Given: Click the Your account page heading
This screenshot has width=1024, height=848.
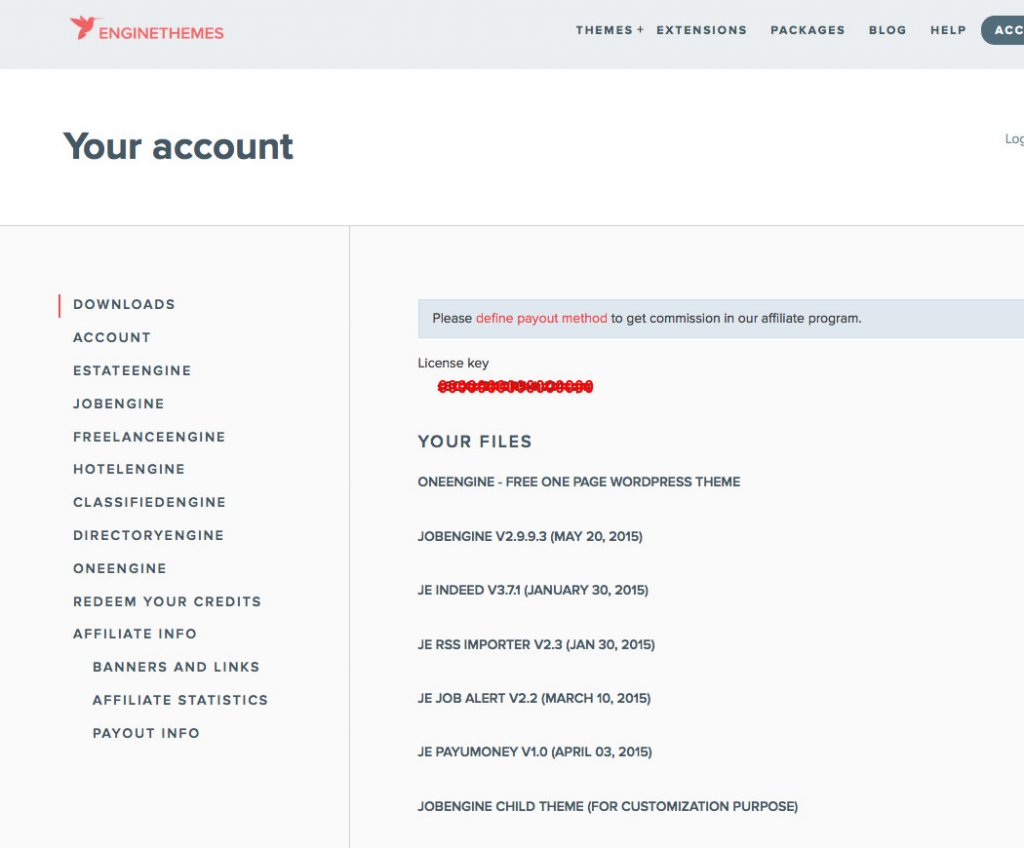Looking at the screenshot, I should click(178, 146).
